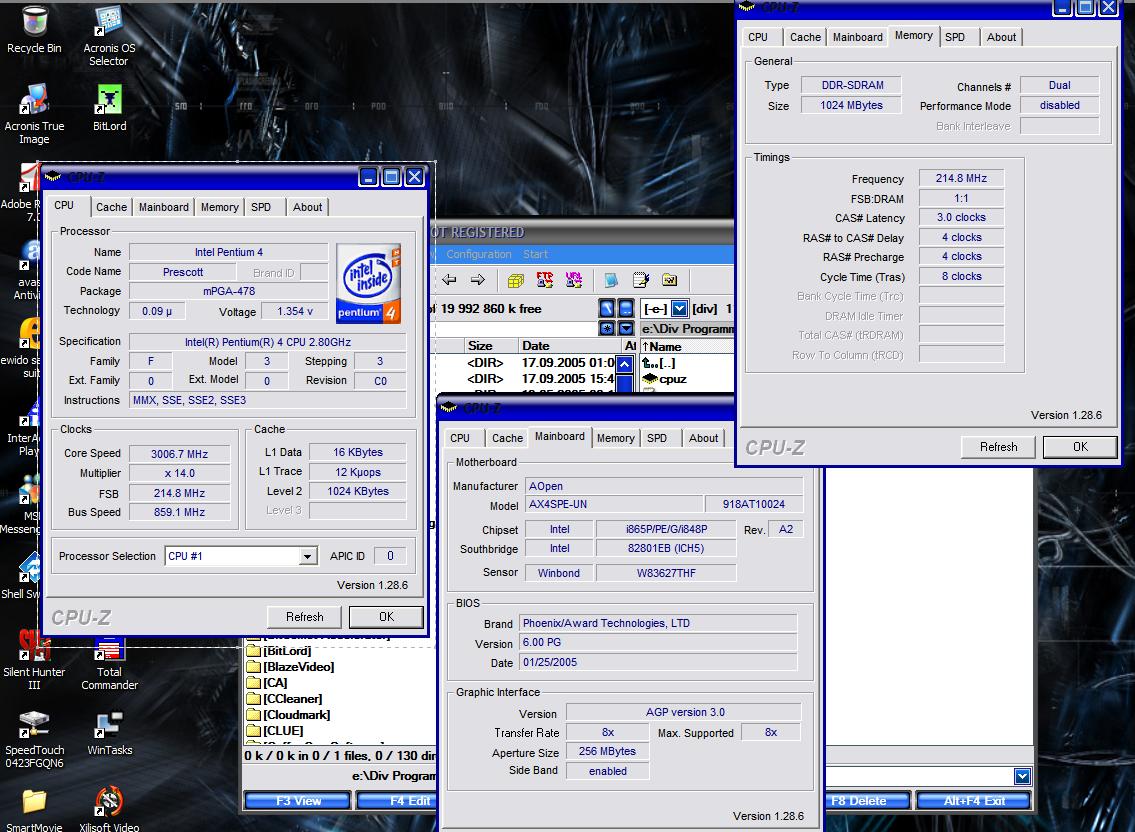Select the [CA] folder row

click(267, 683)
